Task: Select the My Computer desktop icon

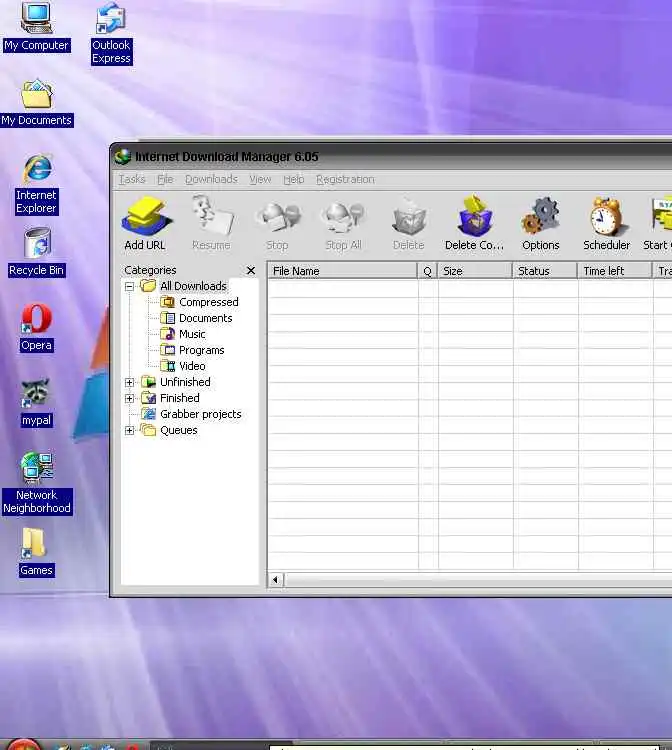Action: click(x=36, y=26)
